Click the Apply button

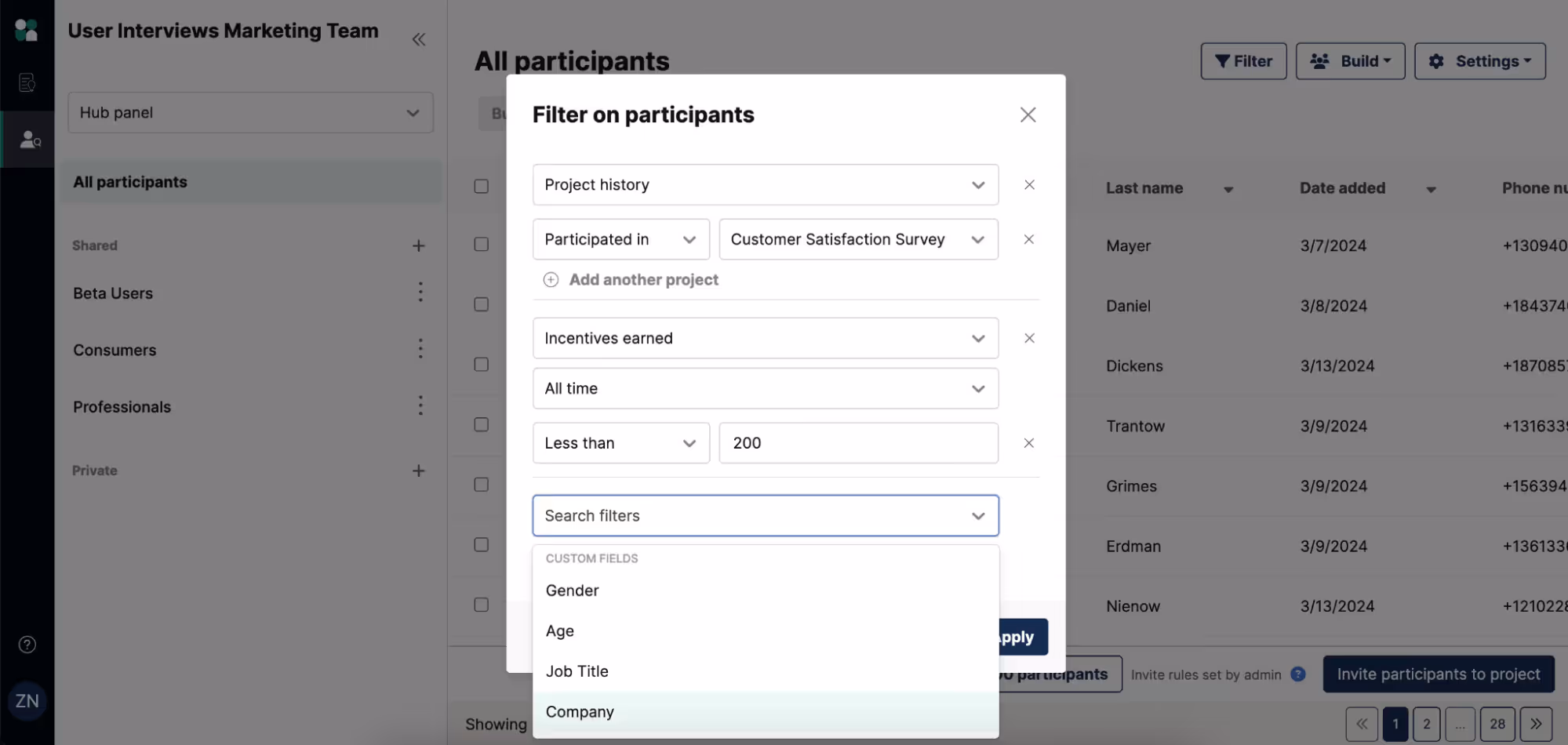click(1017, 637)
